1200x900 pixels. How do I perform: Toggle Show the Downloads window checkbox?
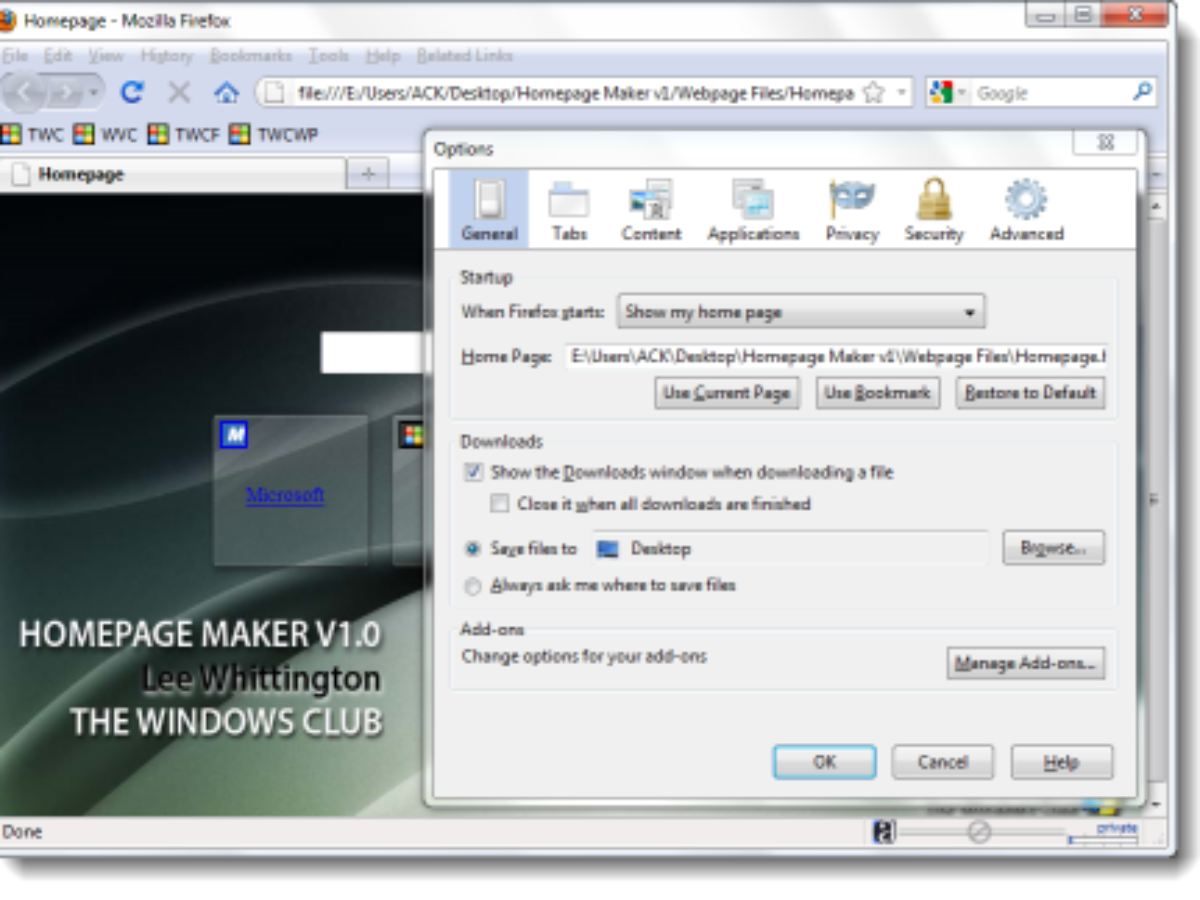(473, 472)
